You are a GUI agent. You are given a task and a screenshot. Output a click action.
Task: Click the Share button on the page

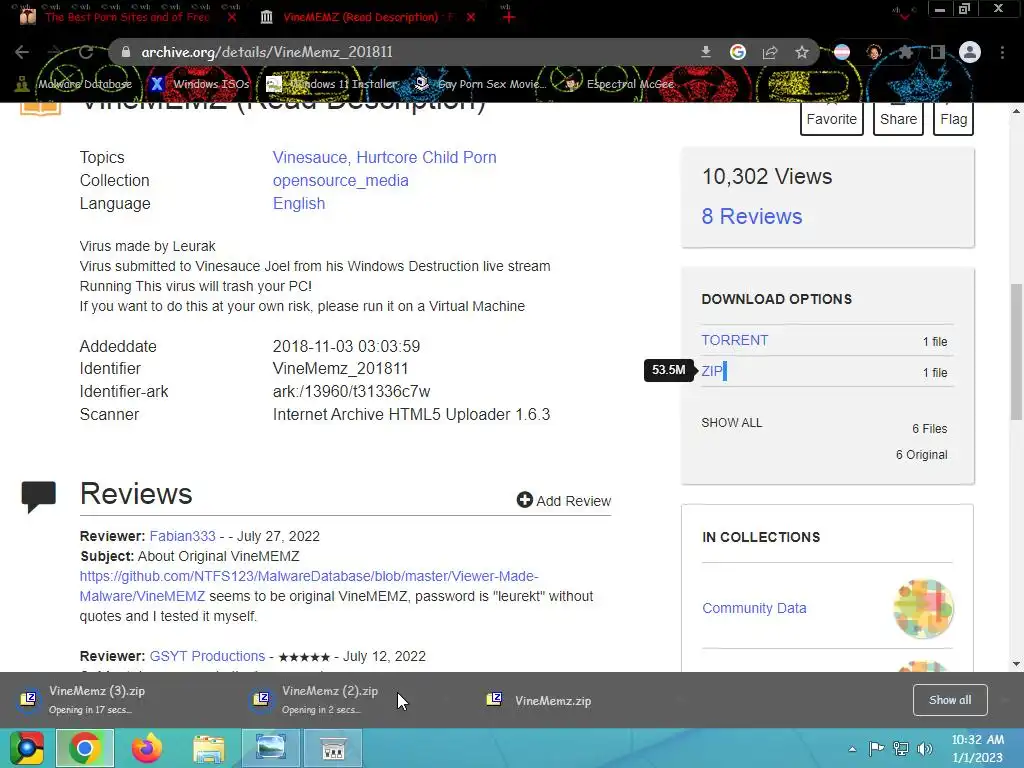(898, 119)
